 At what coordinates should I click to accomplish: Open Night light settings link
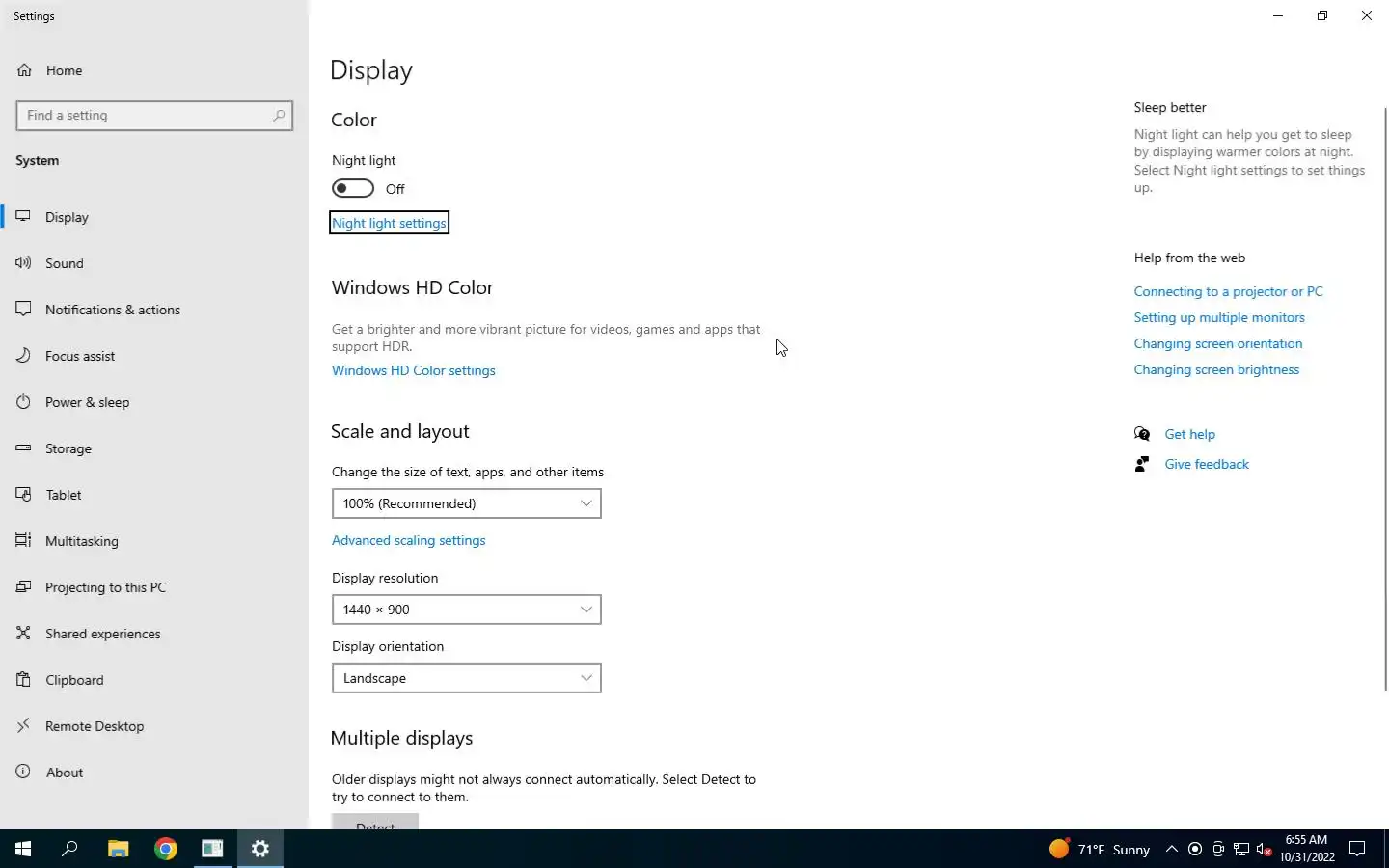tap(389, 223)
